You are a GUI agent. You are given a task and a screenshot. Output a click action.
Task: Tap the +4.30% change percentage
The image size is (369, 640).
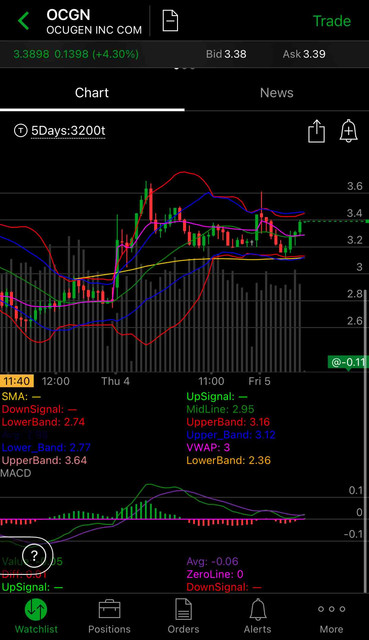tap(116, 54)
